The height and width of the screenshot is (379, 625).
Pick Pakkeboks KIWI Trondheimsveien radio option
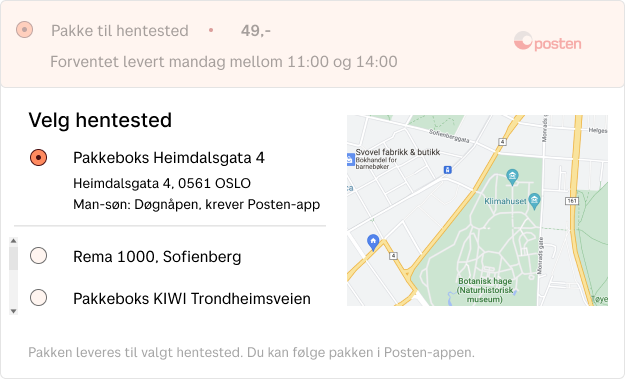point(38,298)
